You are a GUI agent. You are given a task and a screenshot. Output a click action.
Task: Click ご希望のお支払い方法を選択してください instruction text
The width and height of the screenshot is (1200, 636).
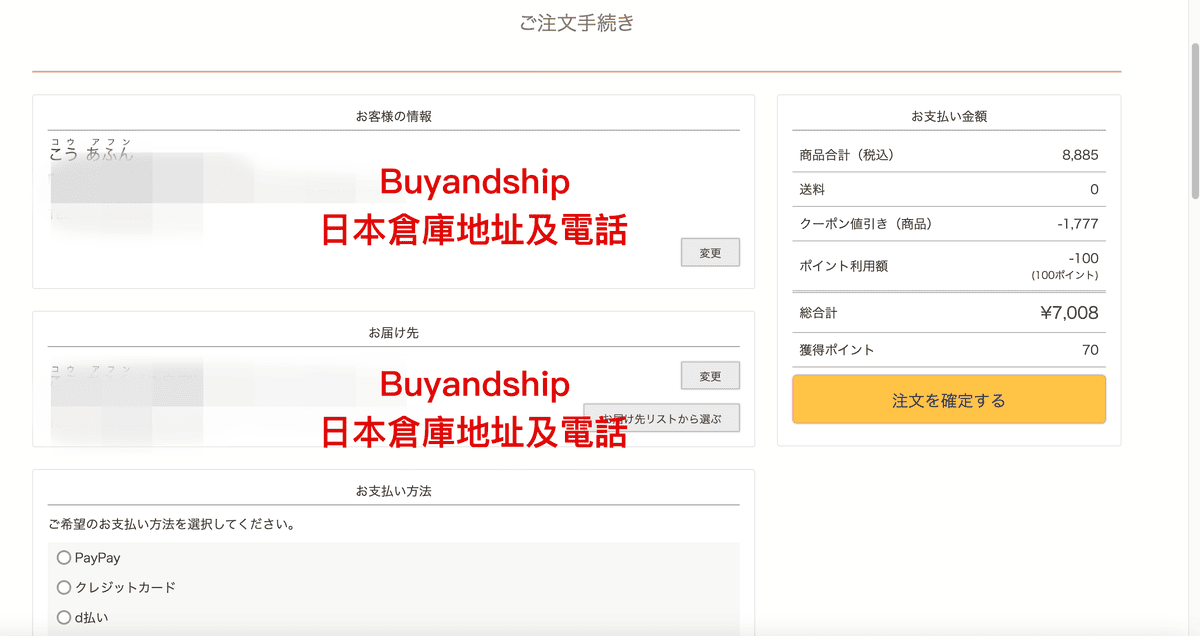click(x=171, y=524)
